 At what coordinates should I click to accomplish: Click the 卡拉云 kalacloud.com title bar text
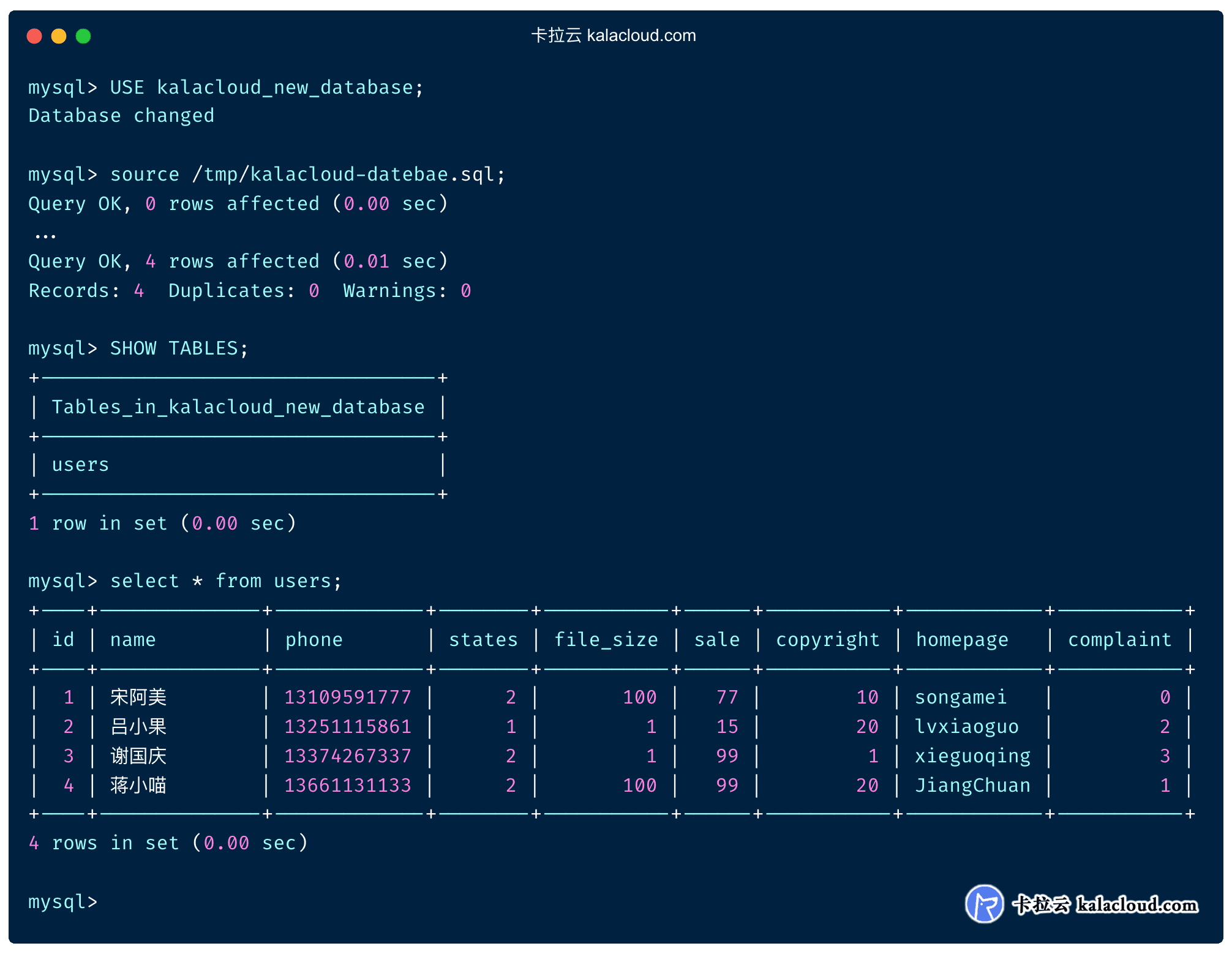click(x=614, y=36)
